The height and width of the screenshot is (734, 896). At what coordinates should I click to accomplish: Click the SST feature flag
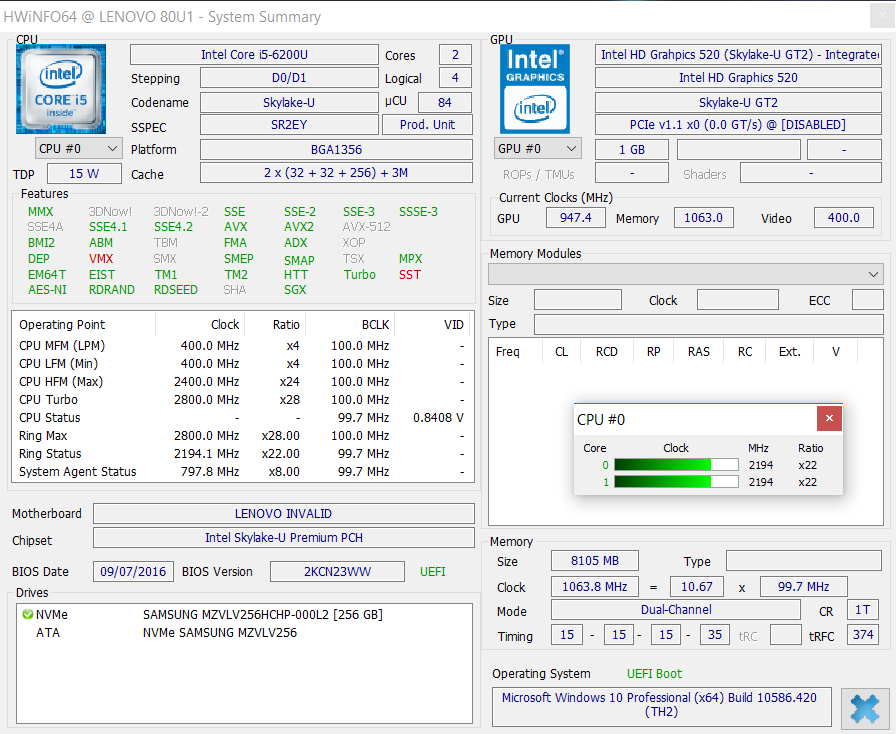click(410, 274)
